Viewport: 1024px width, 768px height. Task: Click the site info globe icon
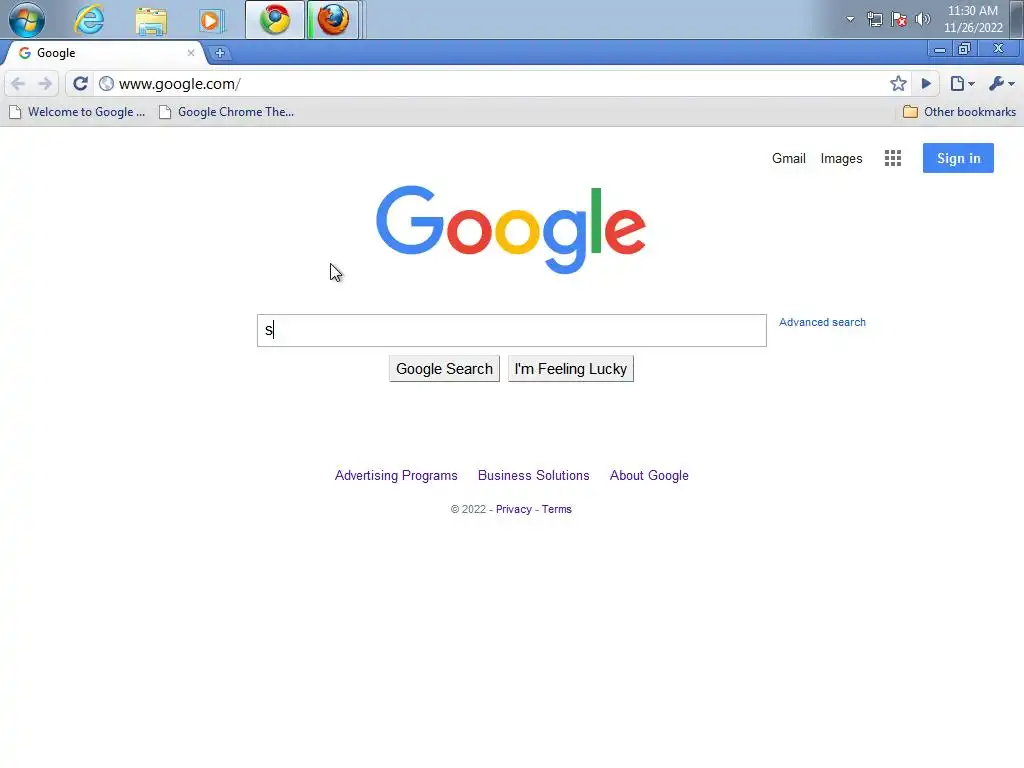(106, 84)
